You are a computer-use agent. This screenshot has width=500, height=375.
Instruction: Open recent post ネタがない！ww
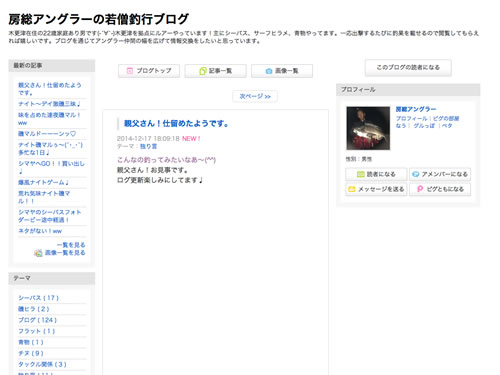click(40, 231)
